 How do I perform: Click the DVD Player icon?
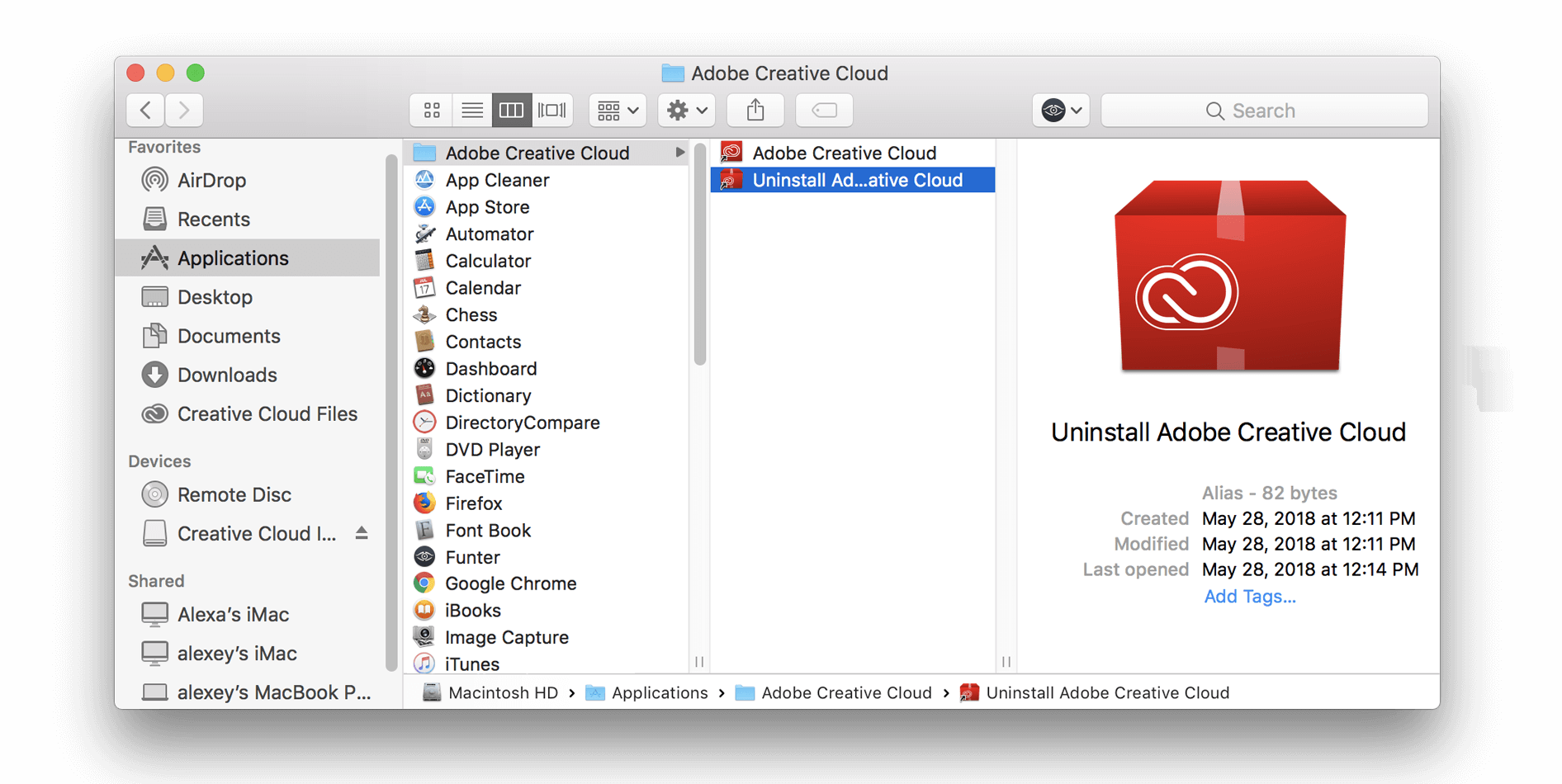coord(424,449)
